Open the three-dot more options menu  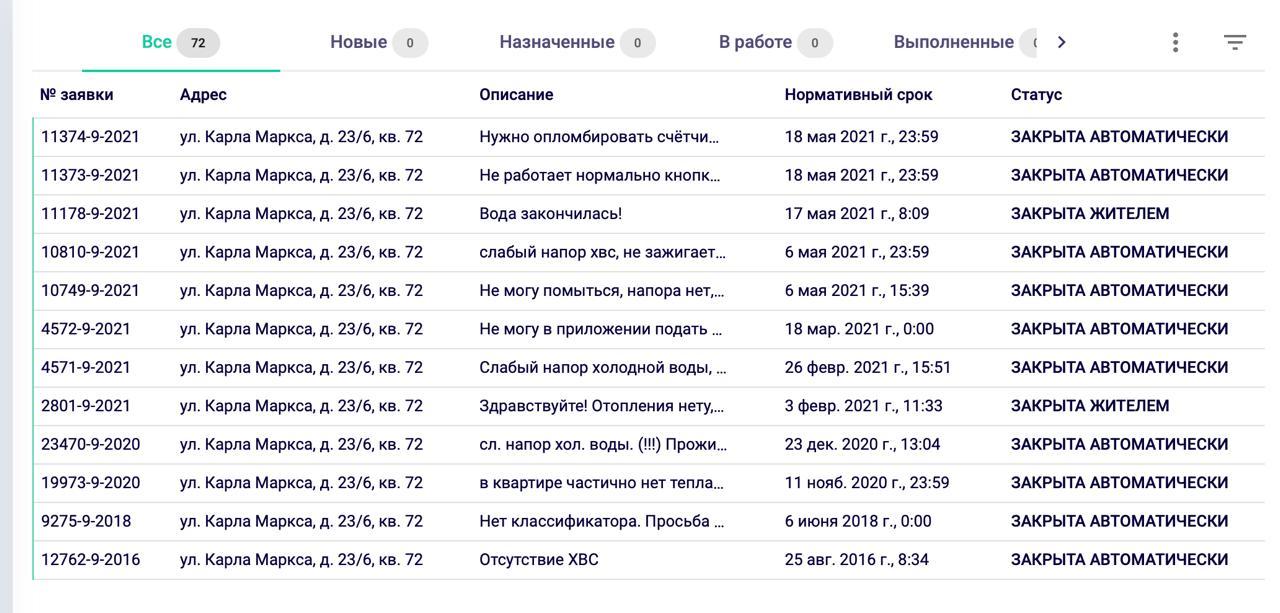pos(1175,42)
